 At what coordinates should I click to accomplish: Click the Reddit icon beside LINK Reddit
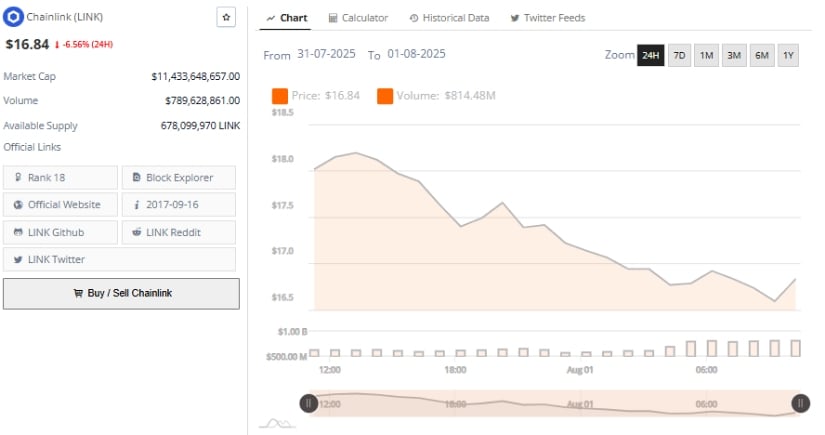[137, 232]
